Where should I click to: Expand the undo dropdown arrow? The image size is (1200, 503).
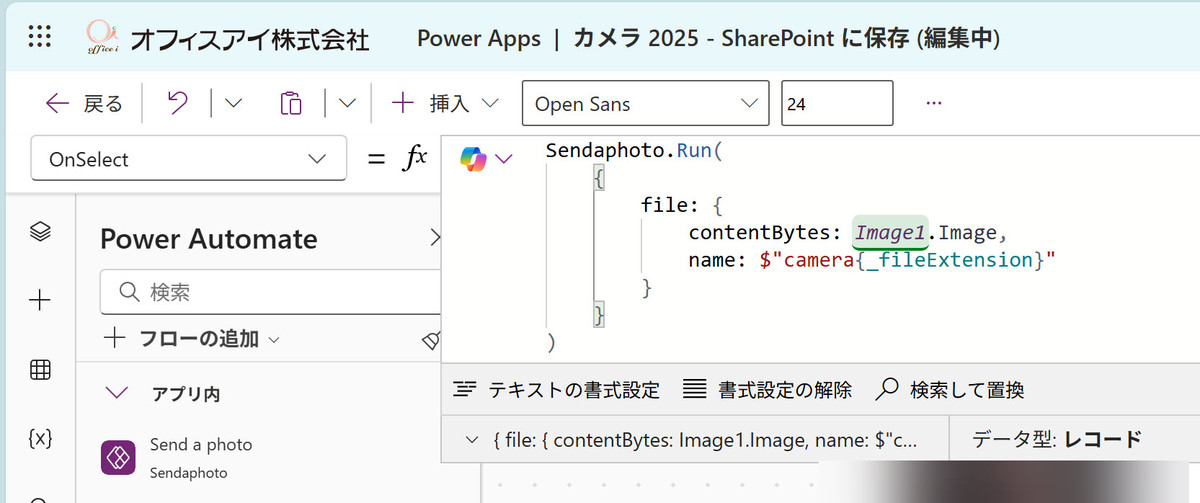point(231,103)
